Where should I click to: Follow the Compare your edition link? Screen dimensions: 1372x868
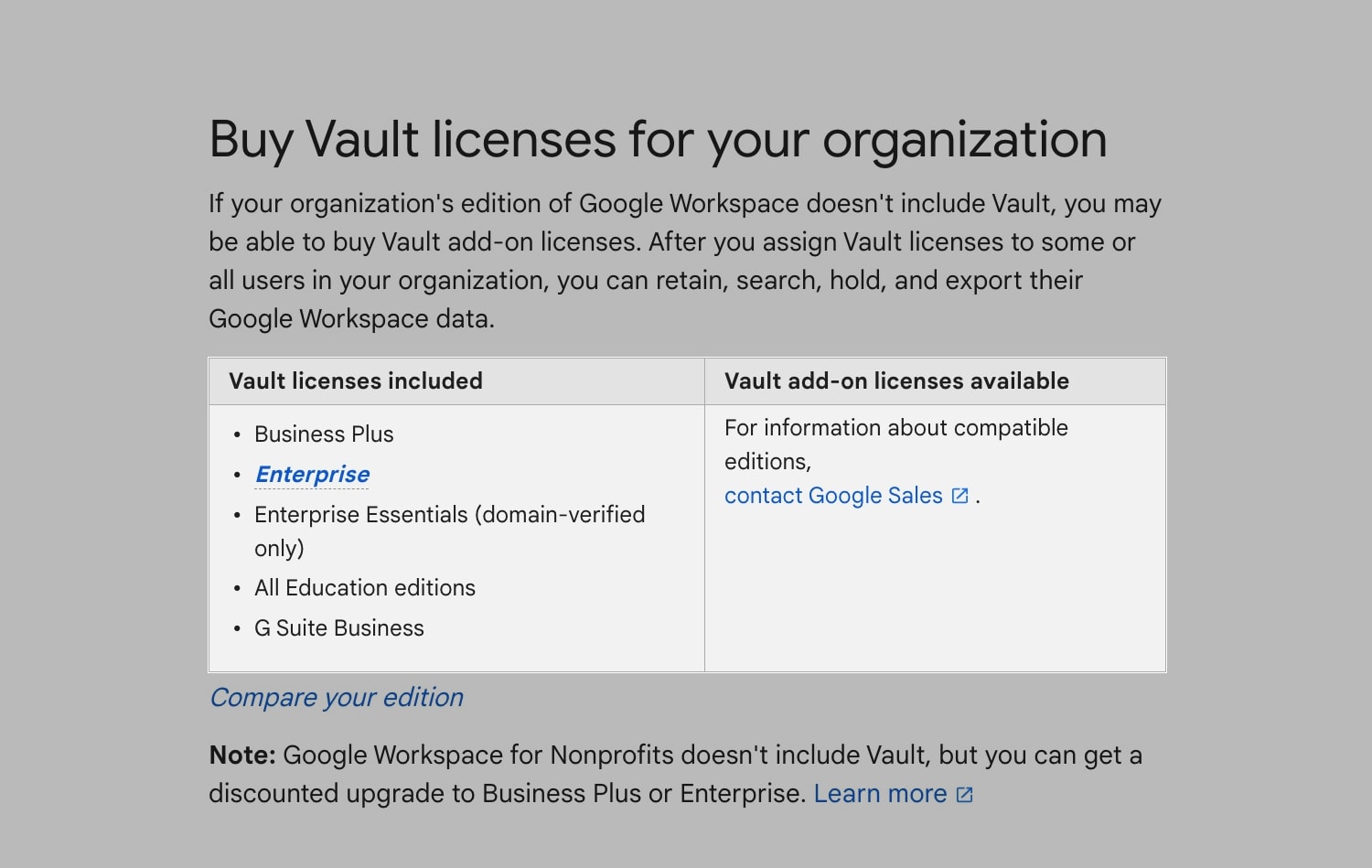click(336, 697)
